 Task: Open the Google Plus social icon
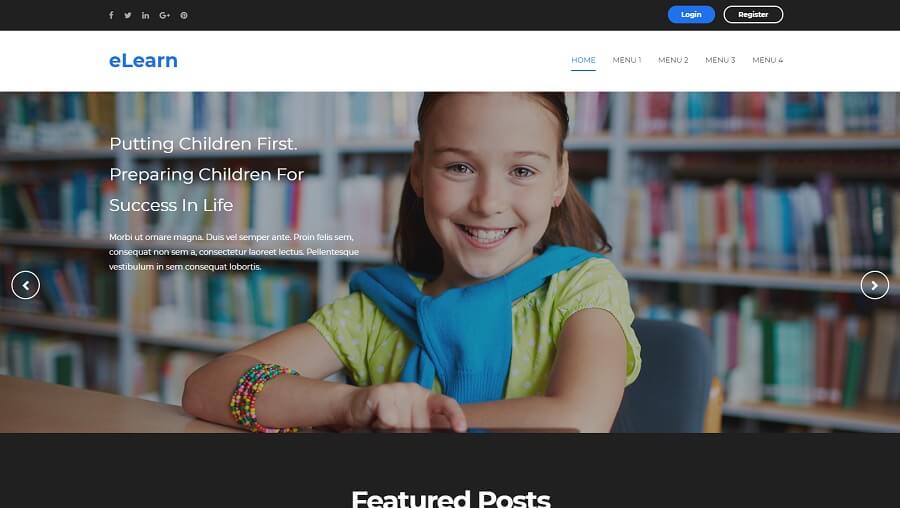click(x=165, y=15)
